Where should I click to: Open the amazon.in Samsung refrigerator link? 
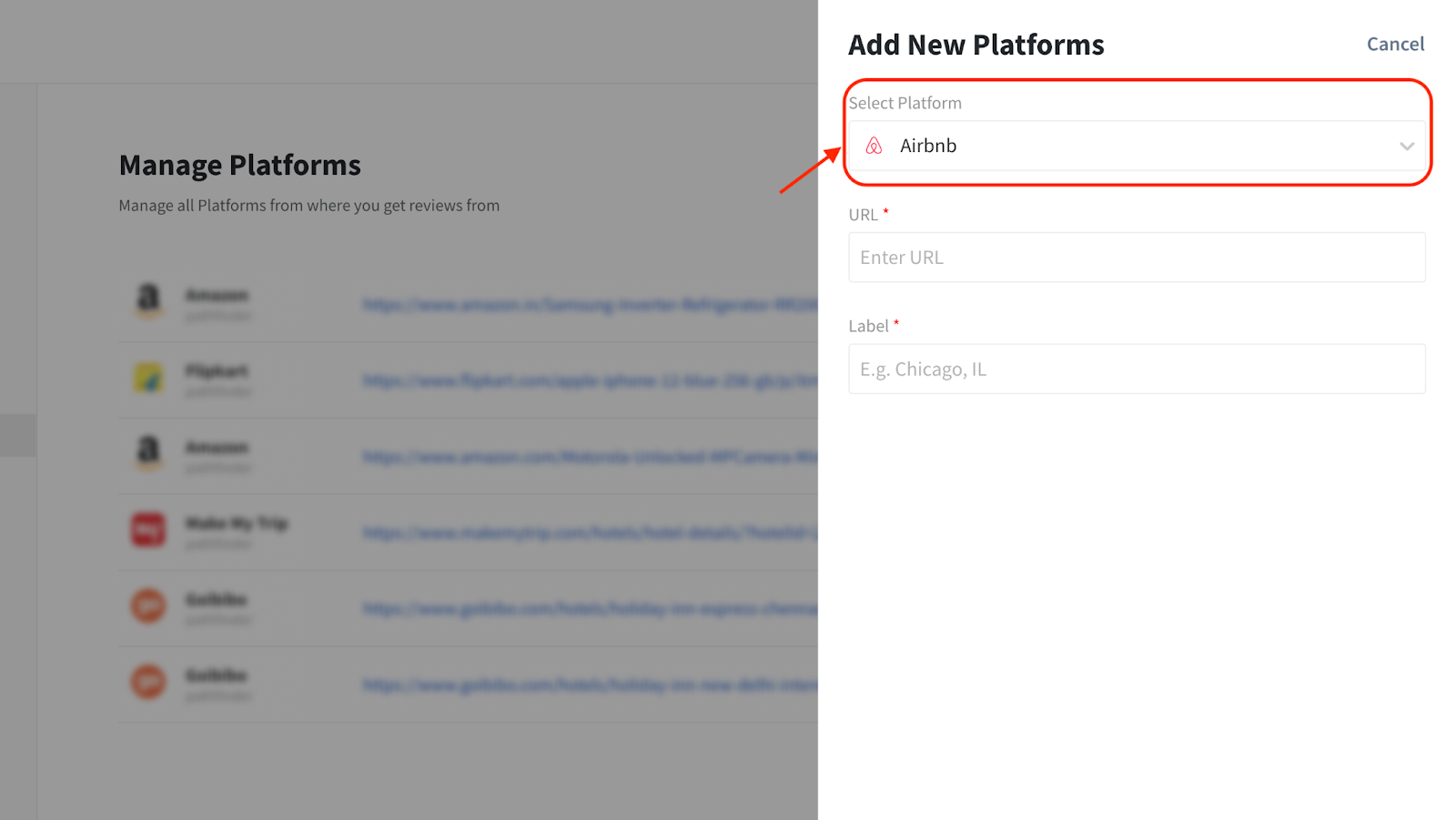pos(590,305)
